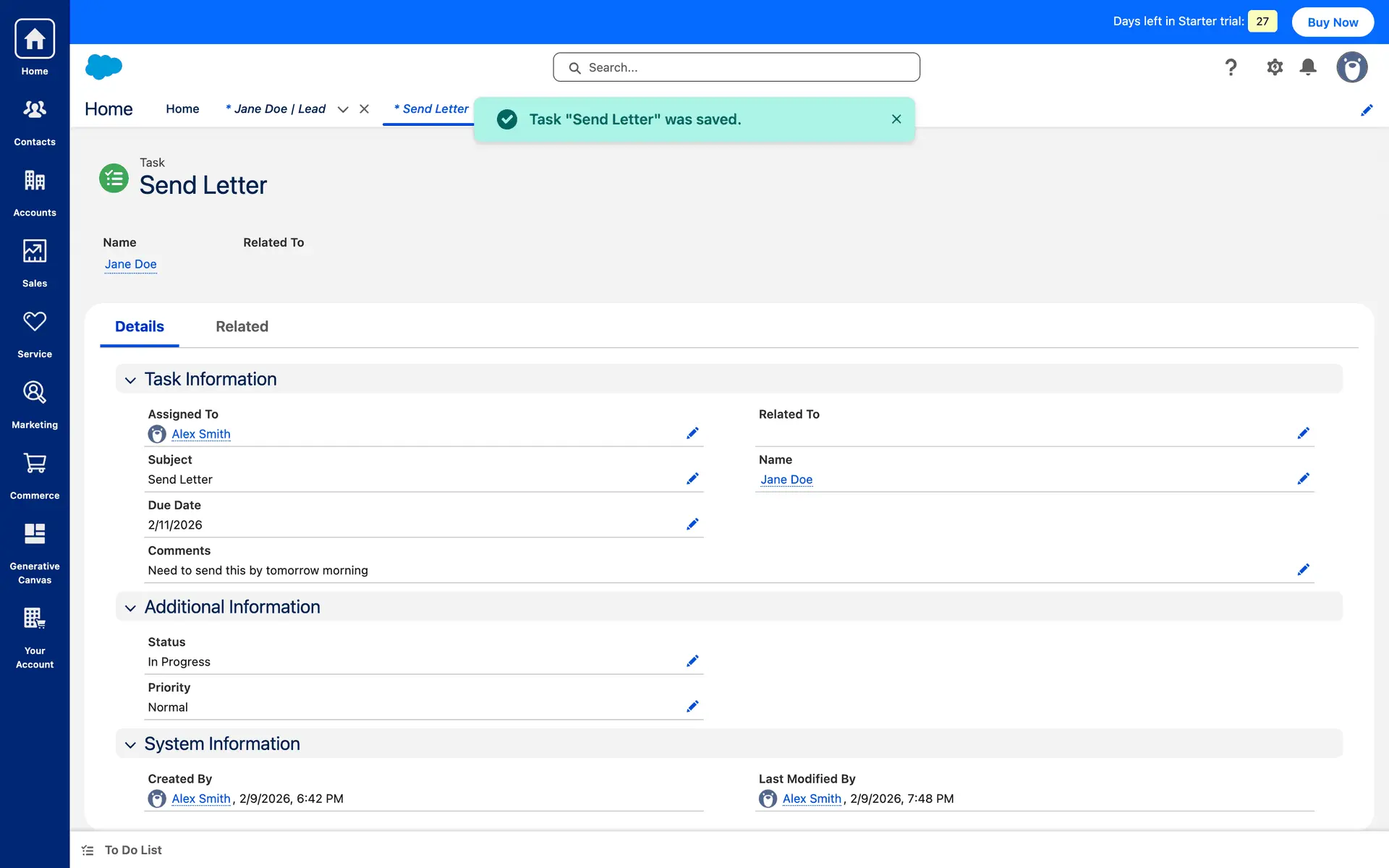This screenshot has width=1389, height=868.
Task: Click the notifications bell icon
Action: coord(1308,67)
